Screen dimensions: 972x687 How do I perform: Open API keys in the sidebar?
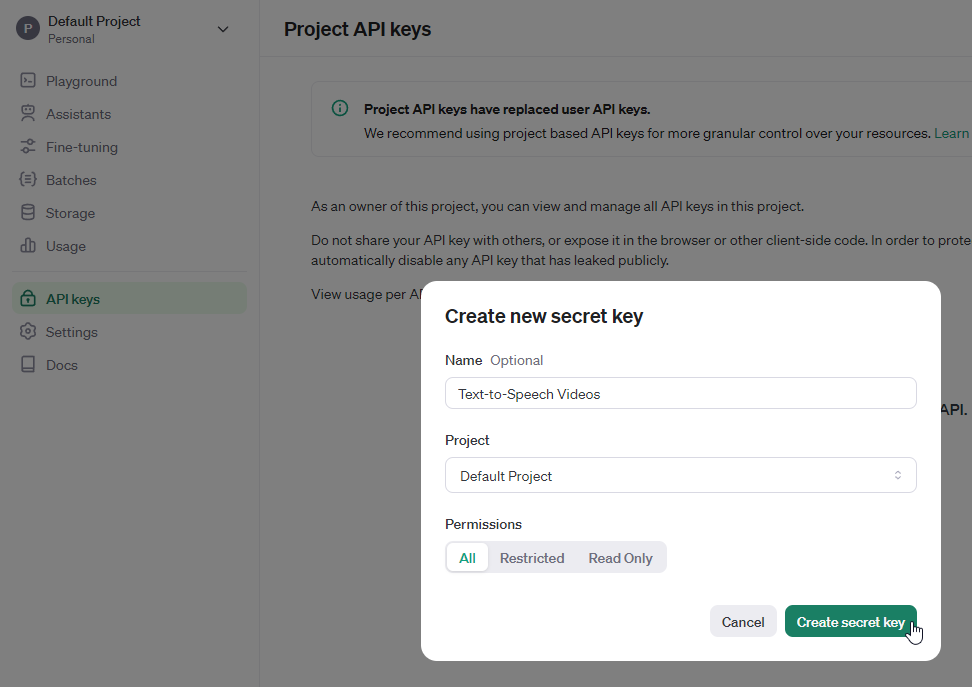(x=72, y=299)
